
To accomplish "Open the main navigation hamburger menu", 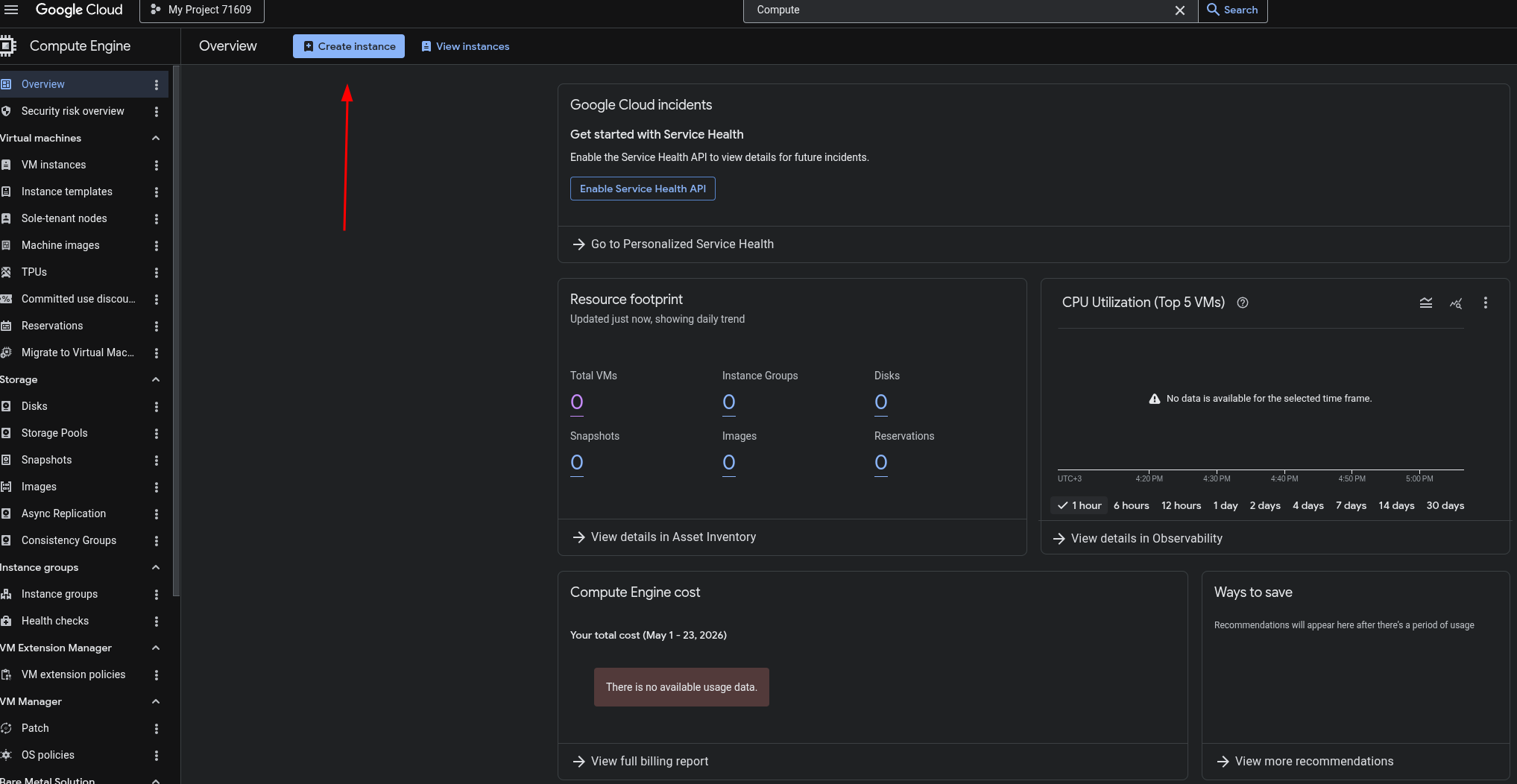I will click(x=11, y=10).
